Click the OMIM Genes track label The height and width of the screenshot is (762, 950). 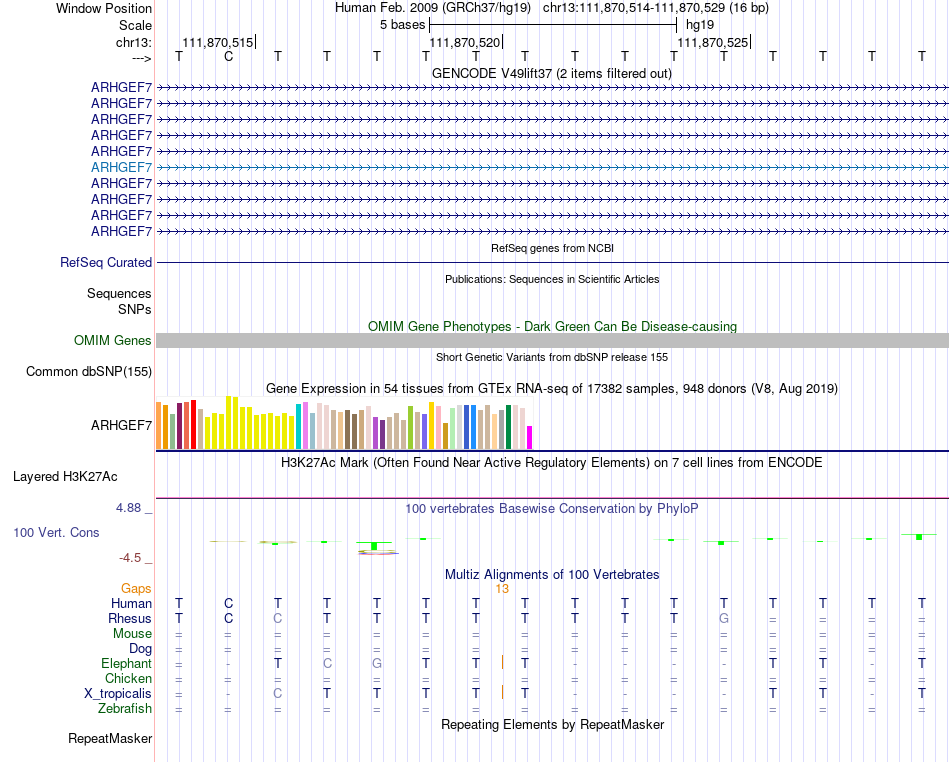coord(113,340)
